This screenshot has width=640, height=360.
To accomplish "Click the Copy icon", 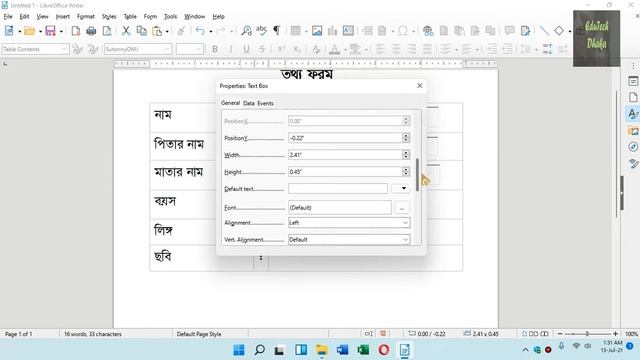I will pos(142,31).
